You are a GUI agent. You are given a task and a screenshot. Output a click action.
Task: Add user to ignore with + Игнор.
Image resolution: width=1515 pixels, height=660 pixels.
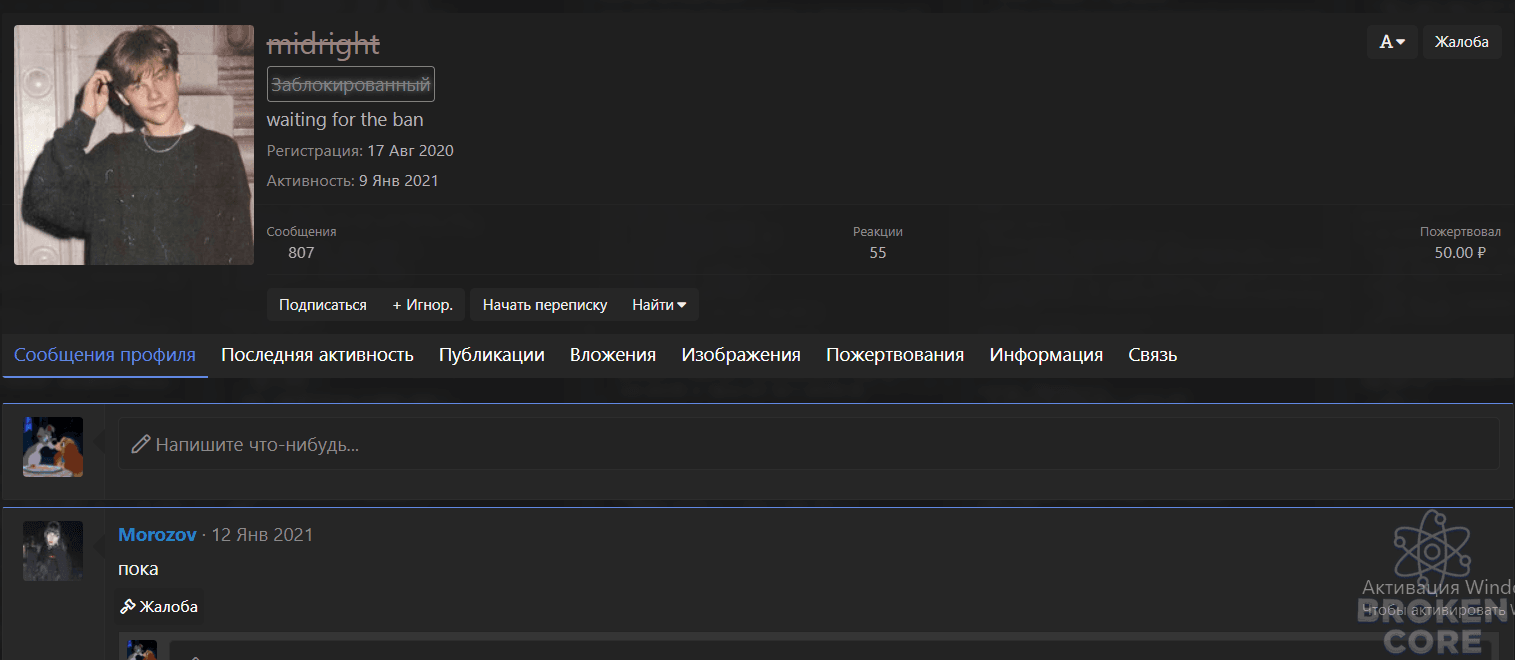point(422,305)
